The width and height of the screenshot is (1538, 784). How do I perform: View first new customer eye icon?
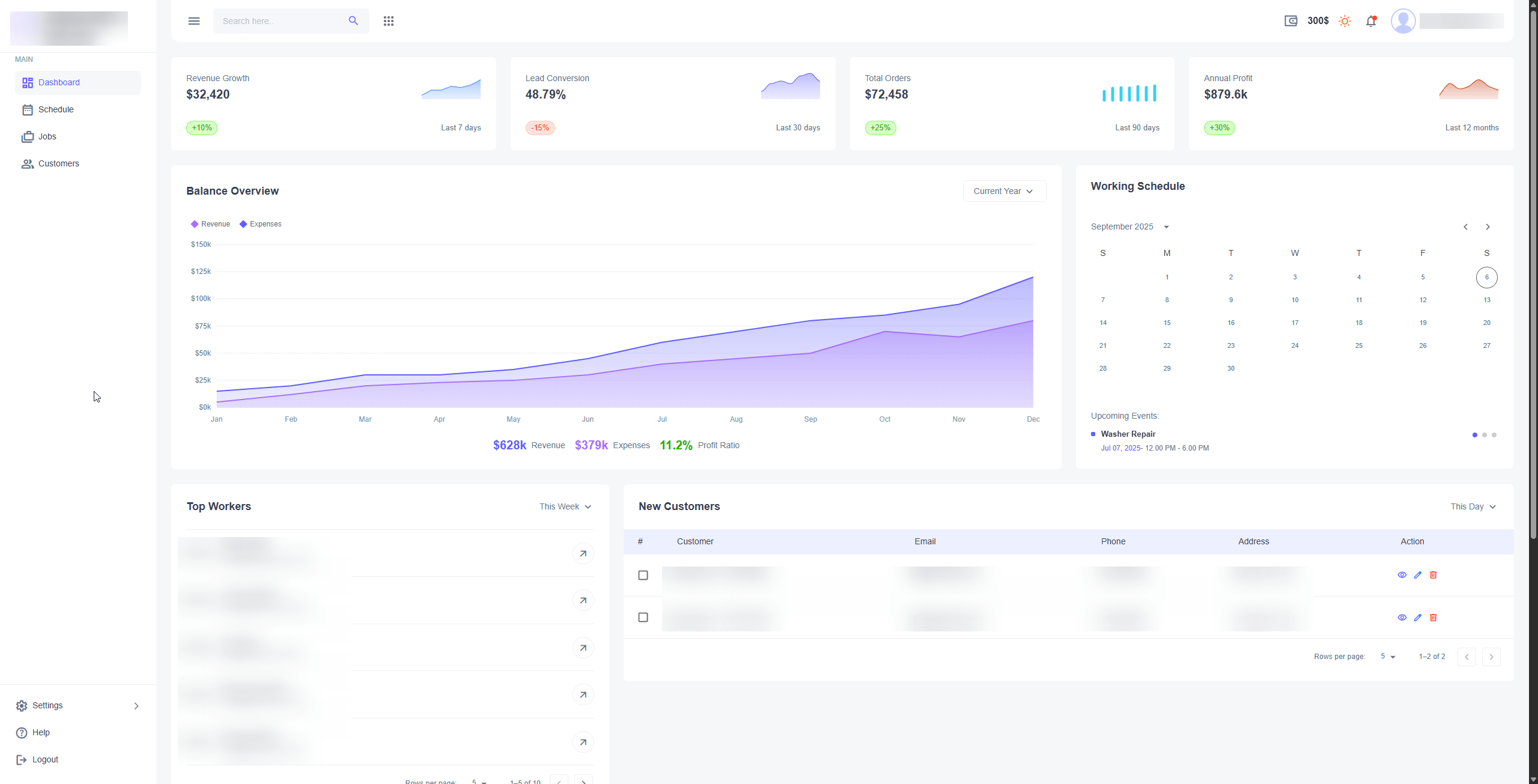[x=1402, y=575]
